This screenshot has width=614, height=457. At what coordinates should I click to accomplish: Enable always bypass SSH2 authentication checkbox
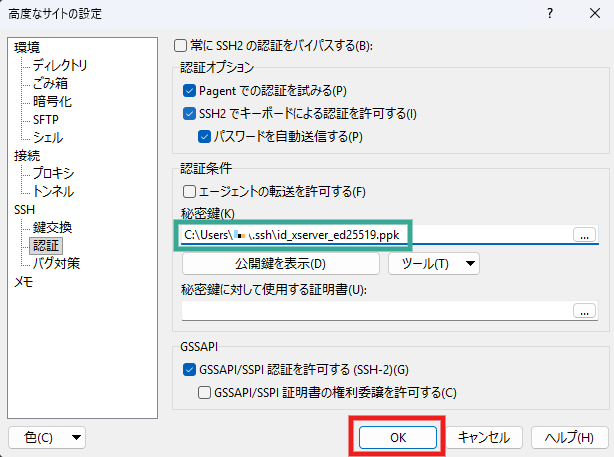(181, 46)
